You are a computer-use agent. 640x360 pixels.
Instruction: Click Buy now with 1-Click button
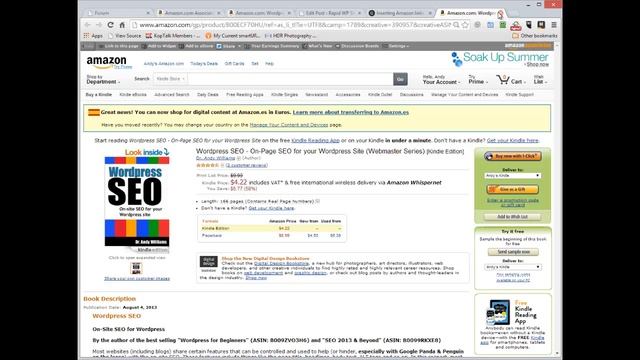pyautogui.click(x=513, y=156)
